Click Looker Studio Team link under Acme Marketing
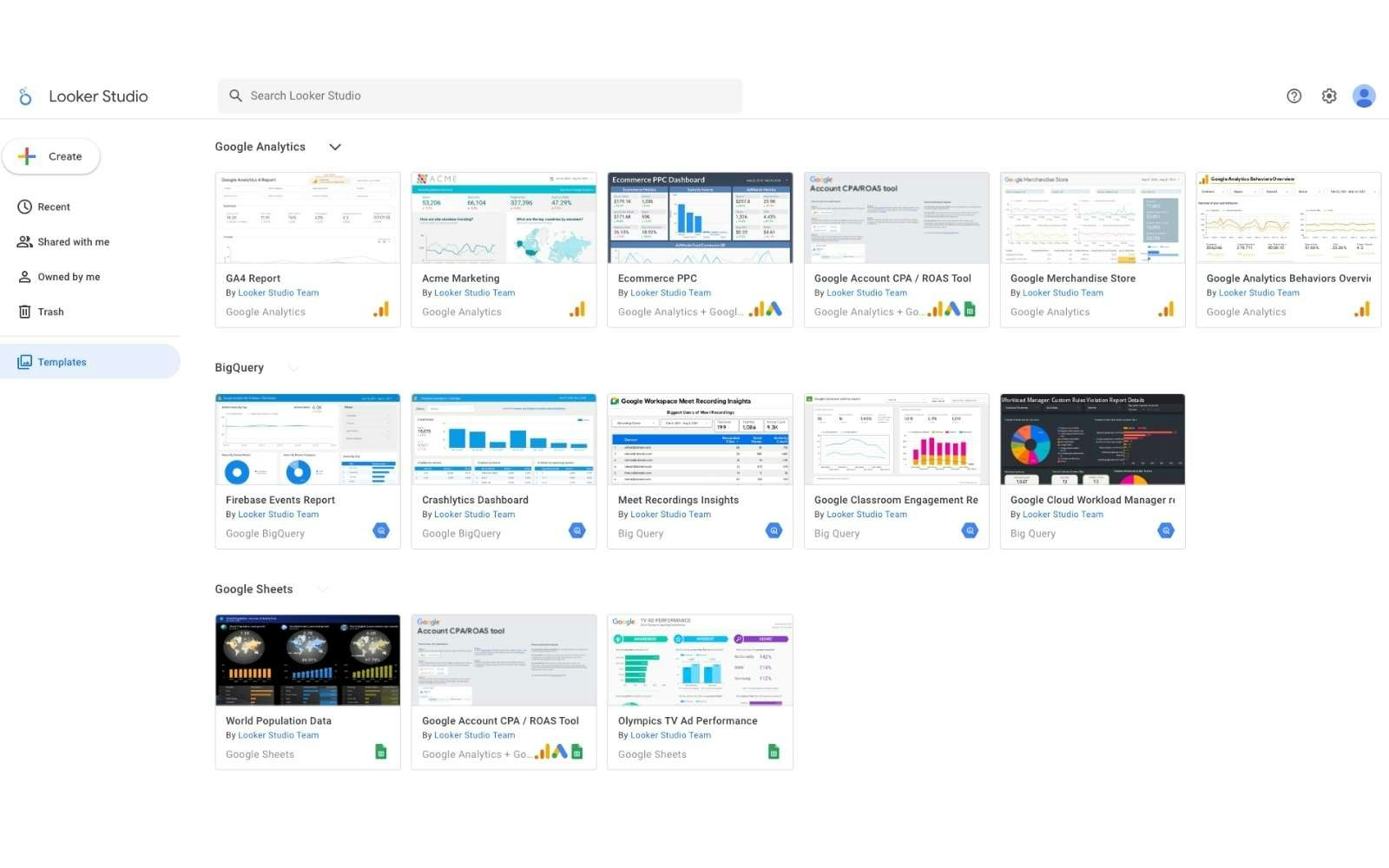This screenshot has height=868, width=1389. click(x=475, y=293)
